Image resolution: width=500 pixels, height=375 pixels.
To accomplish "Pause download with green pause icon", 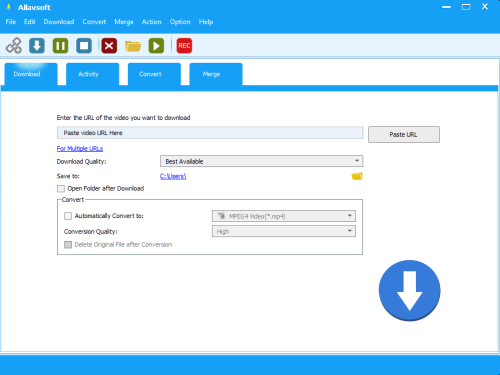I will (60, 46).
